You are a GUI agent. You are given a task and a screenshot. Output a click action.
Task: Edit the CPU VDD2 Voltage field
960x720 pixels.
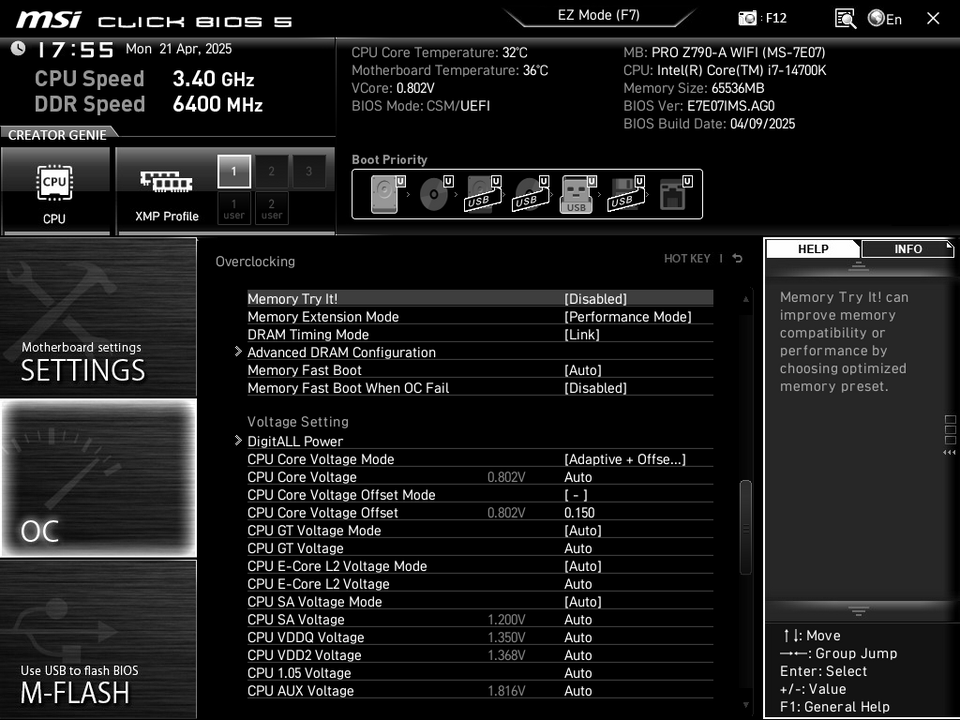click(578, 654)
